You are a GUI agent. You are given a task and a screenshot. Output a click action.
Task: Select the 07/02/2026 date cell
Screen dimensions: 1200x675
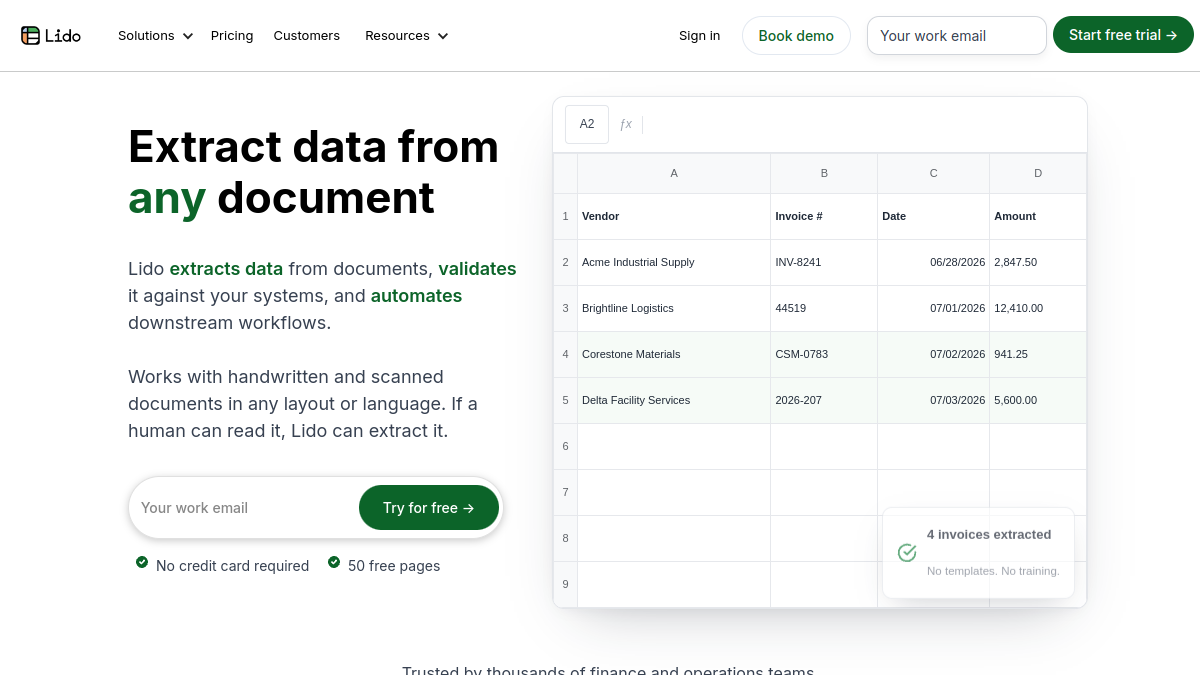point(934,354)
